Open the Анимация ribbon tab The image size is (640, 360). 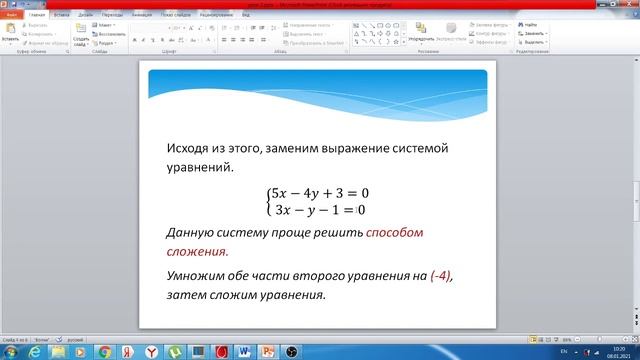(x=142, y=15)
